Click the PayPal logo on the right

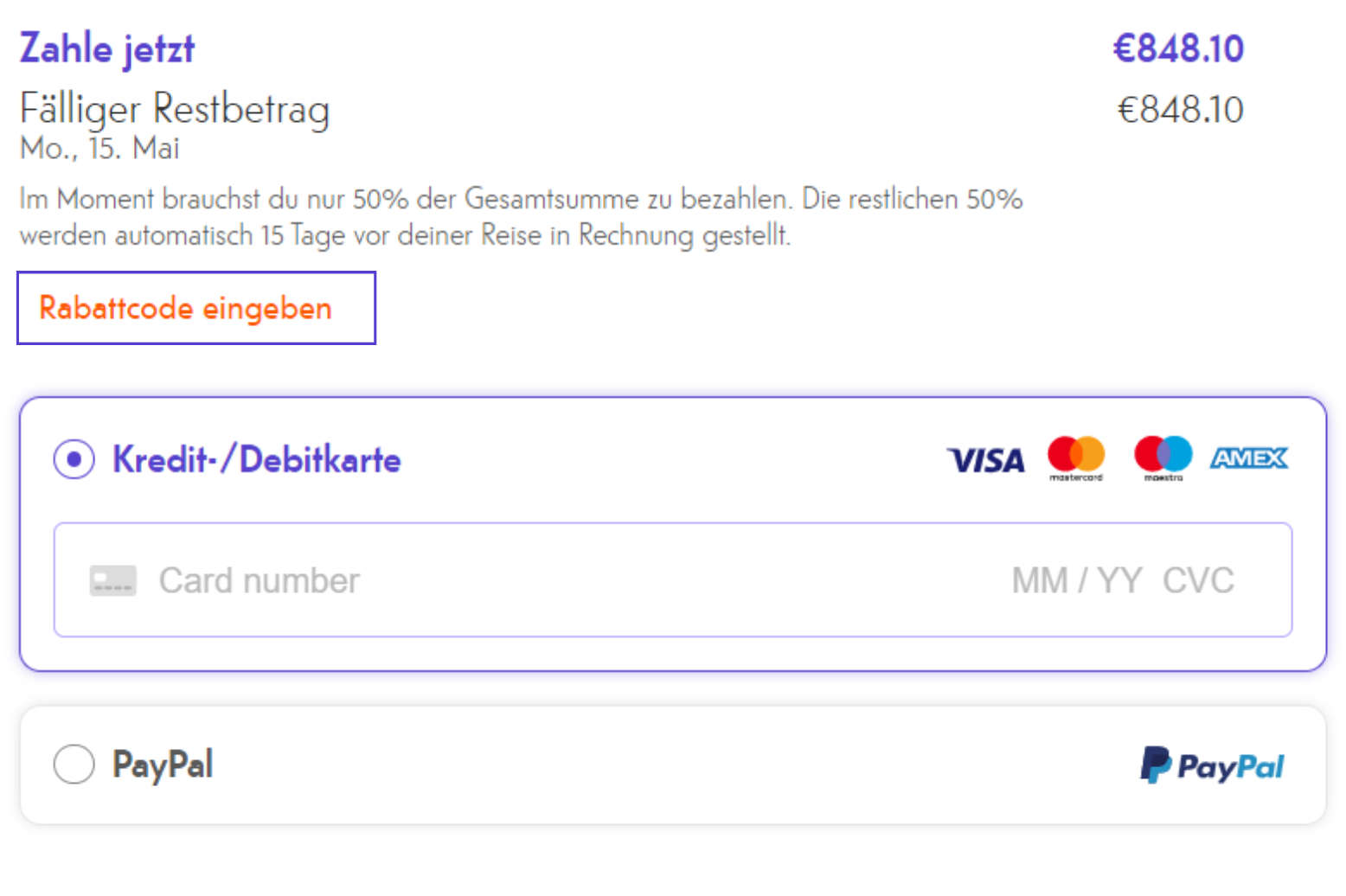point(1212,765)
